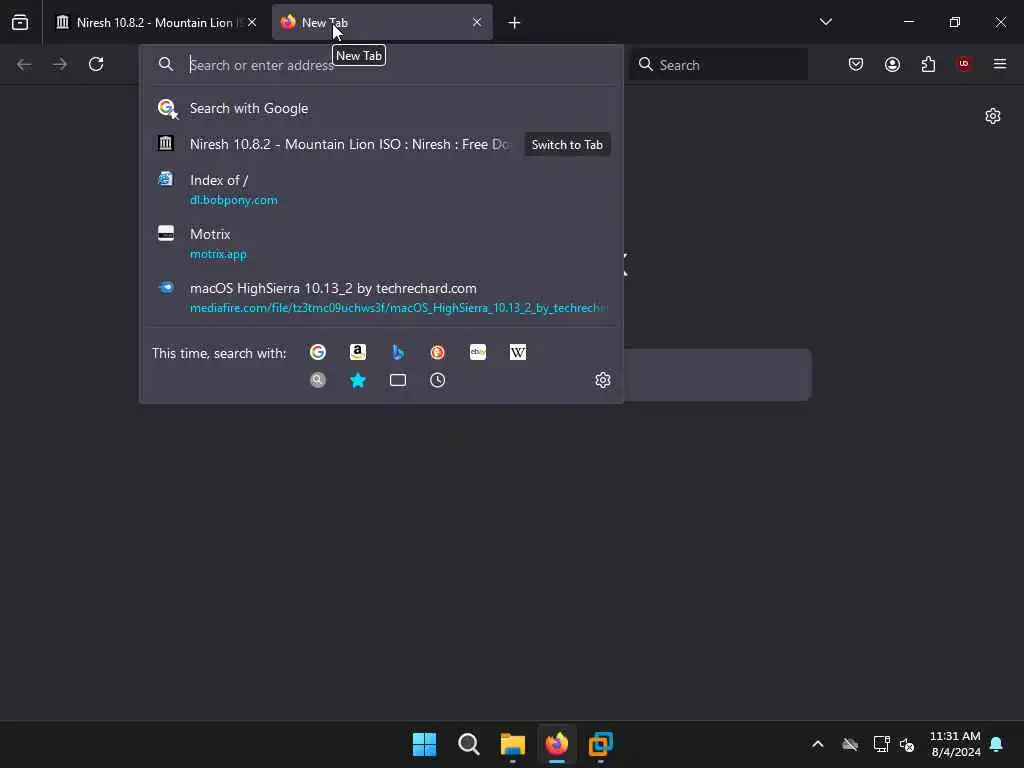Open the network status tray icon
Viewport: 1024px width, 768px height.
(x=881, y=744)
